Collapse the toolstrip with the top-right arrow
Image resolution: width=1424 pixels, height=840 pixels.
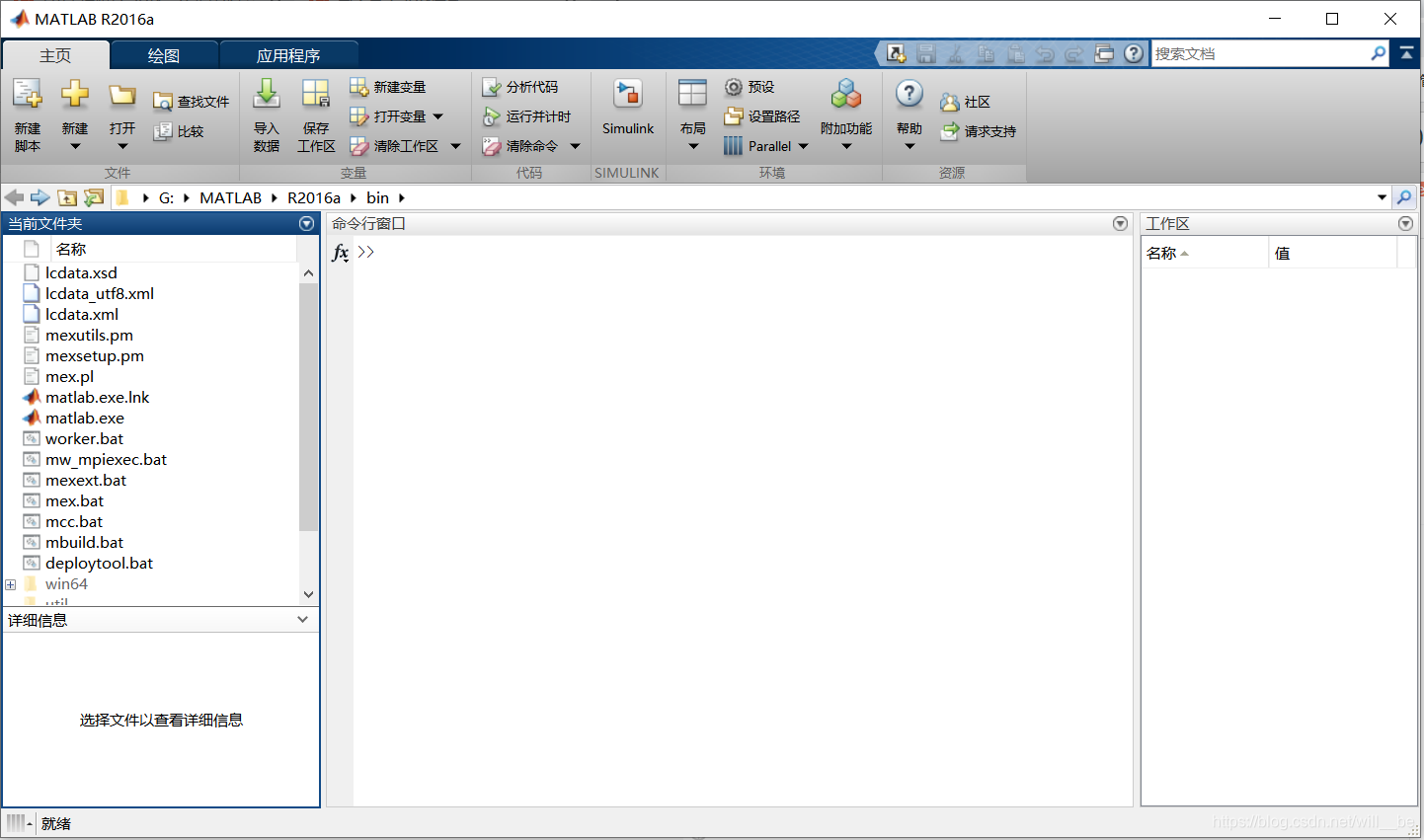(1406, 53)
